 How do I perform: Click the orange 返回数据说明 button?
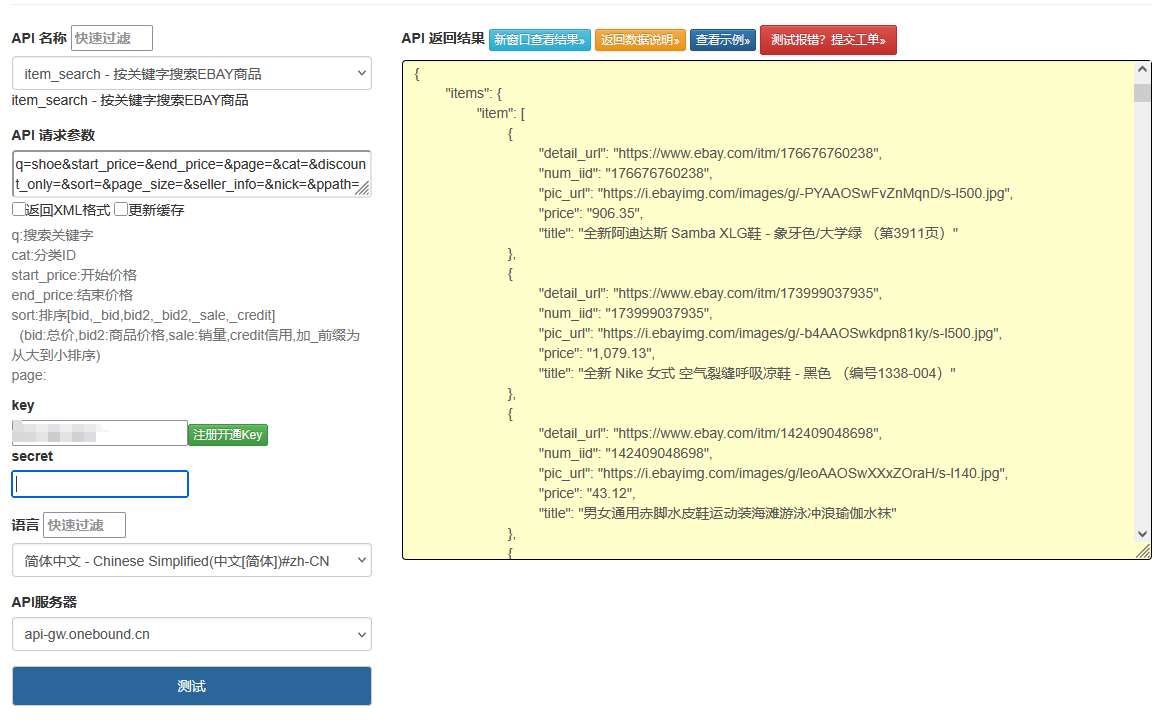coord(640,40)
